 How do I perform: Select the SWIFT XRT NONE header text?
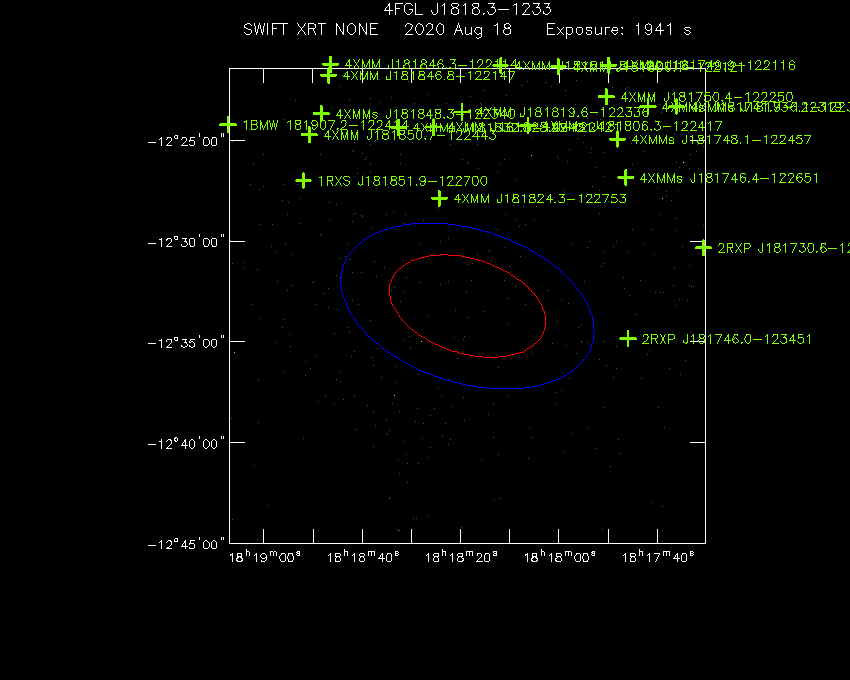click(311, 29)
